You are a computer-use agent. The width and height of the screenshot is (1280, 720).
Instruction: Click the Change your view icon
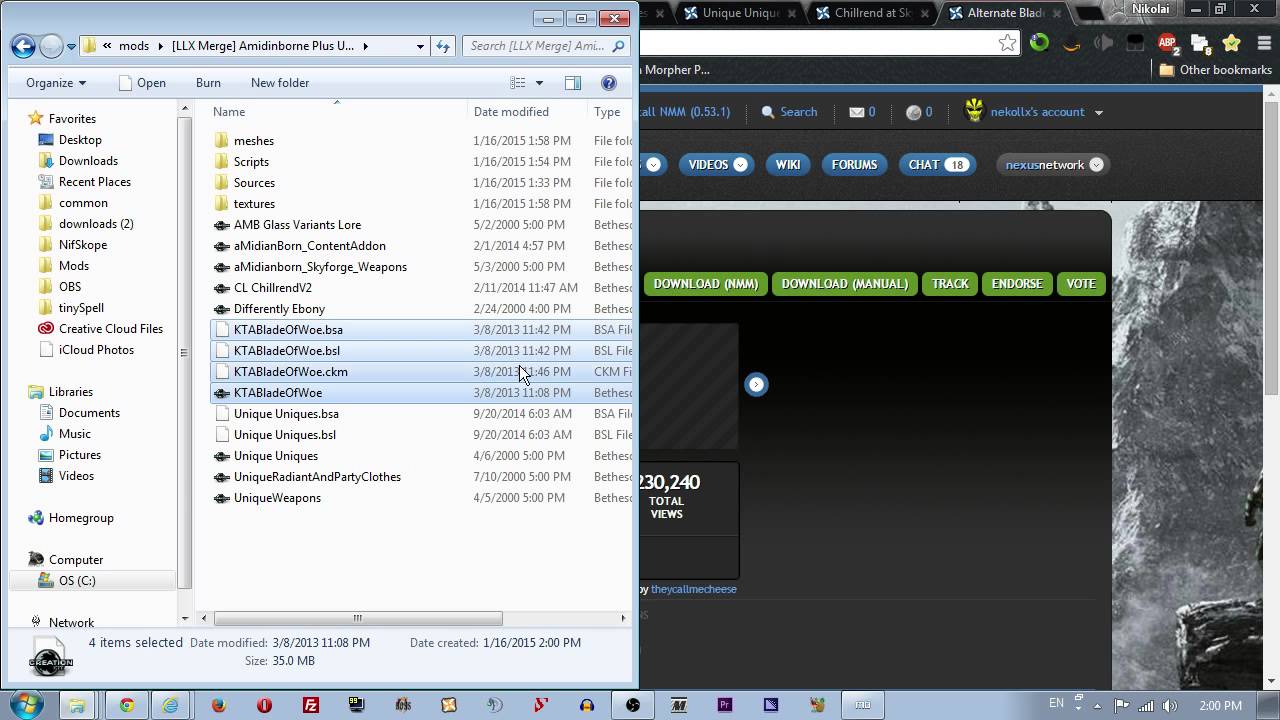point(517,83)
